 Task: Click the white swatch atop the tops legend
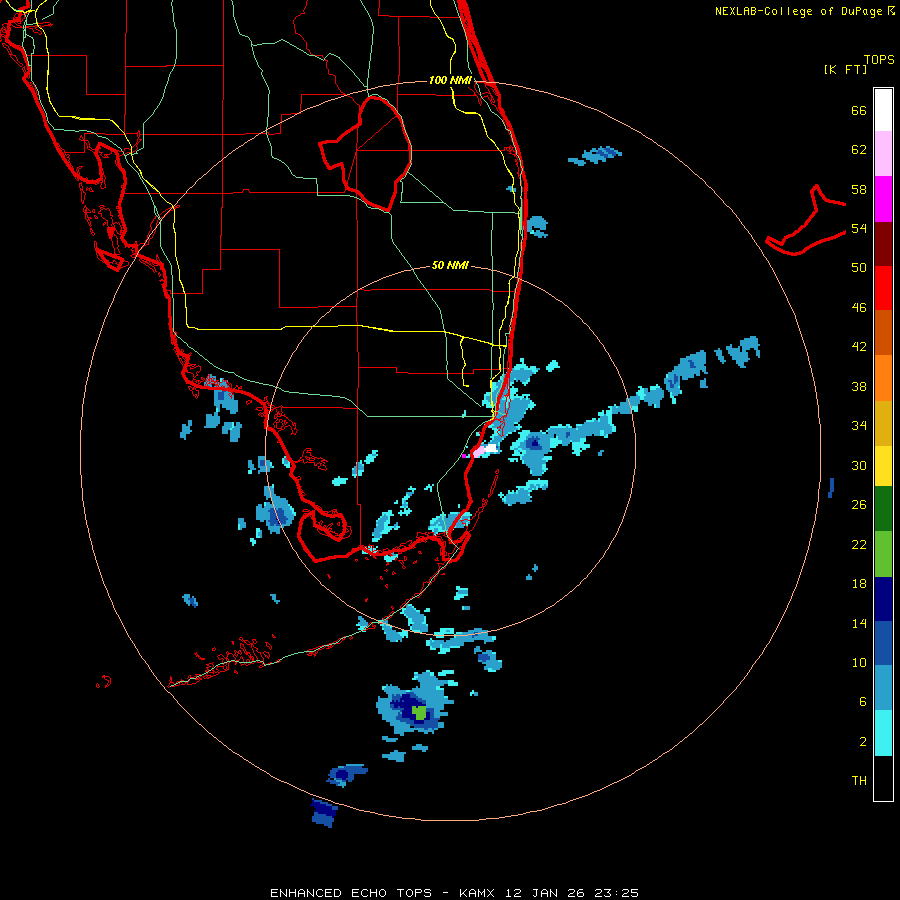pyautogui.click(x=883, y=110)
